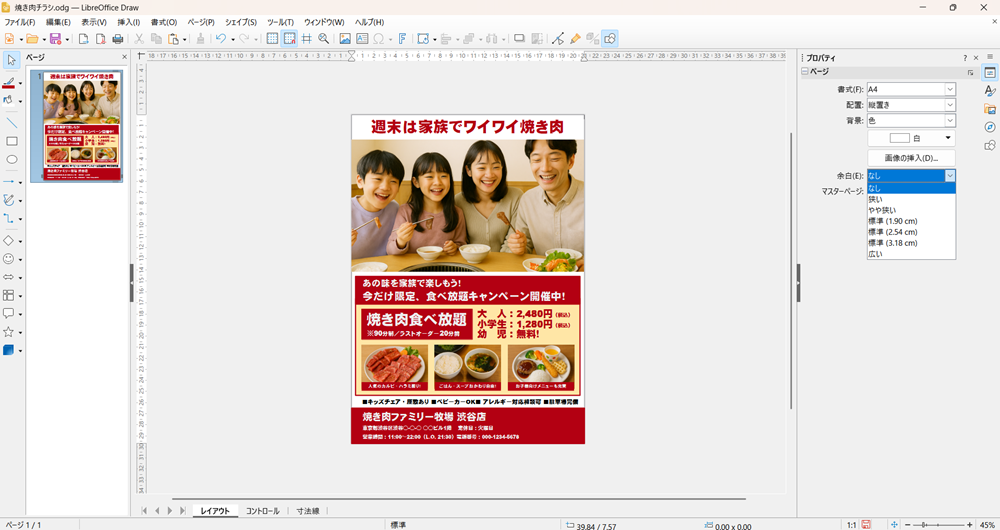Open the white background color picker dropdown
The width and height of the screenshot is (1000, 530).
tap(911, 138)
